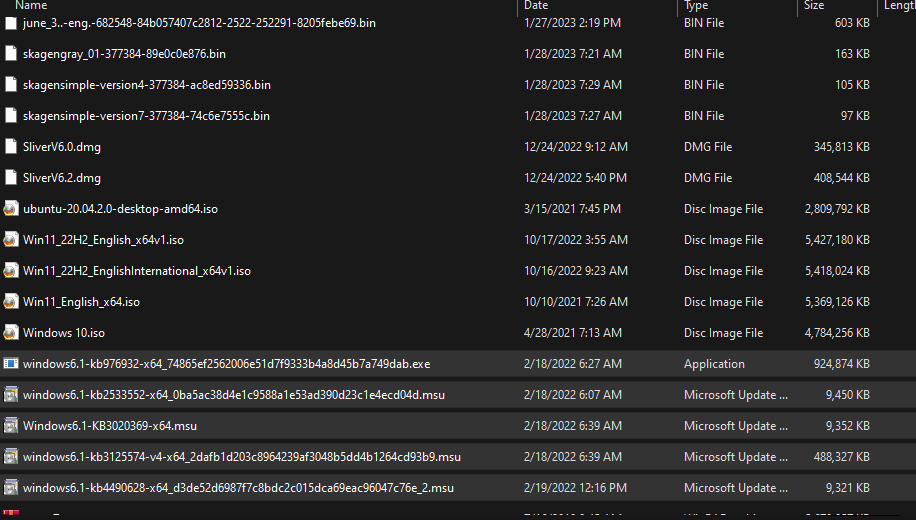The height and width of the screenshot is (520, 916).
Task: Select skagensimple-version7-377384-74c6e7555c.bin name
Action: coord(146,116)
